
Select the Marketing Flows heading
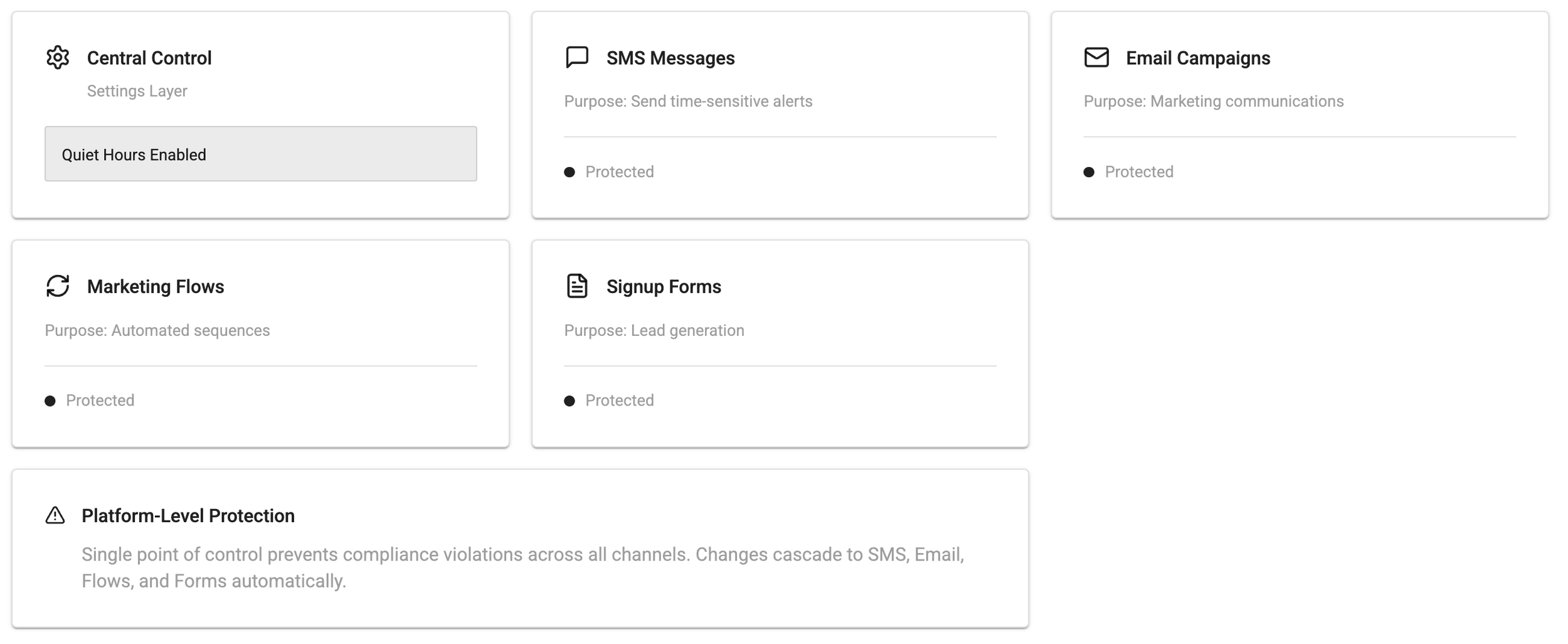[x=155, y=287]
